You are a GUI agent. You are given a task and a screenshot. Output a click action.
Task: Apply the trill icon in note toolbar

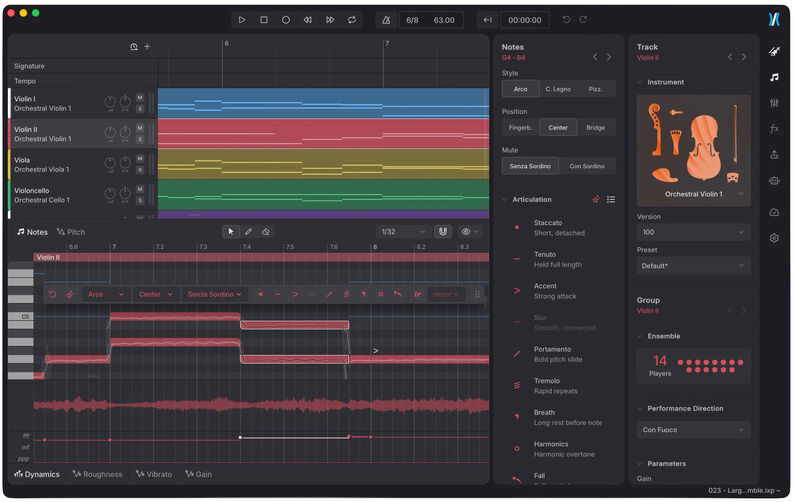pyautogui.click(x=417, y=294)
